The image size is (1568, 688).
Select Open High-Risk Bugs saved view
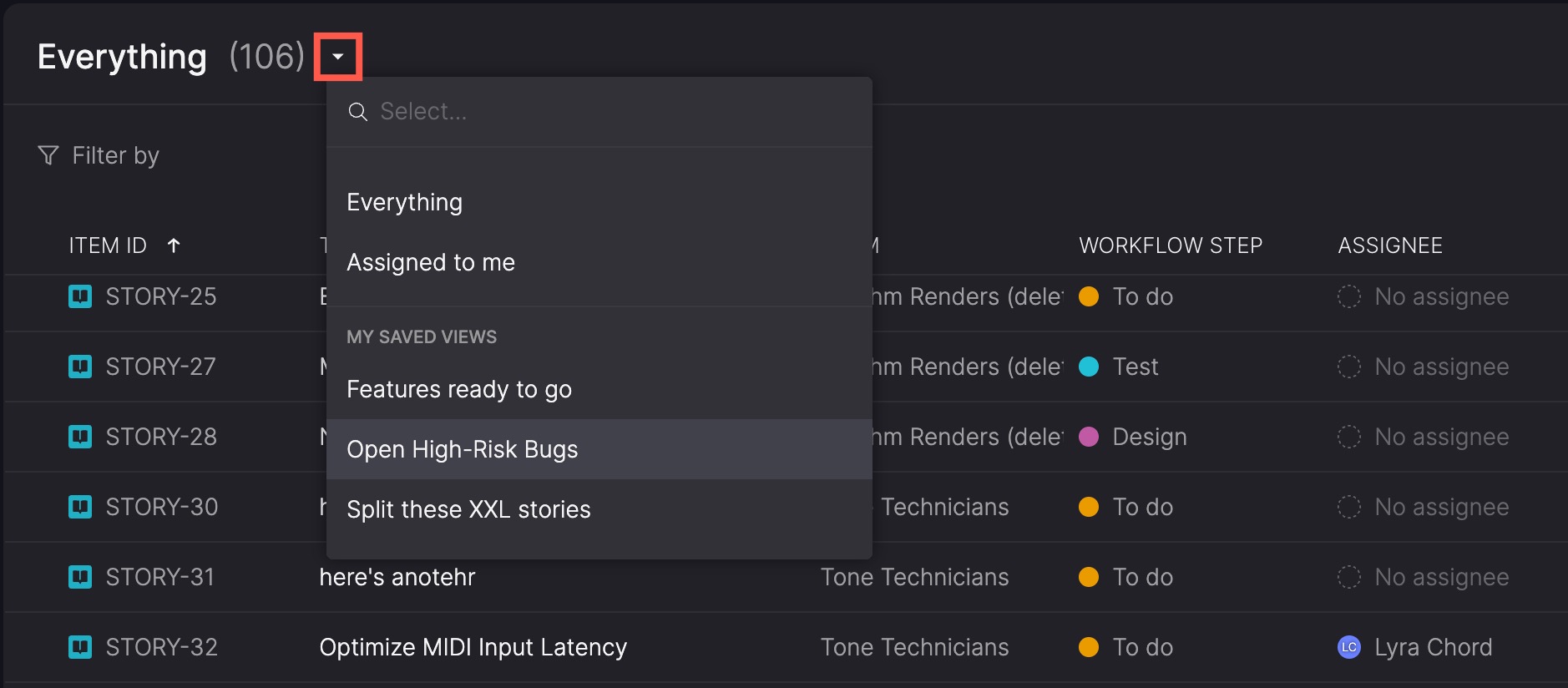[462, 449]
